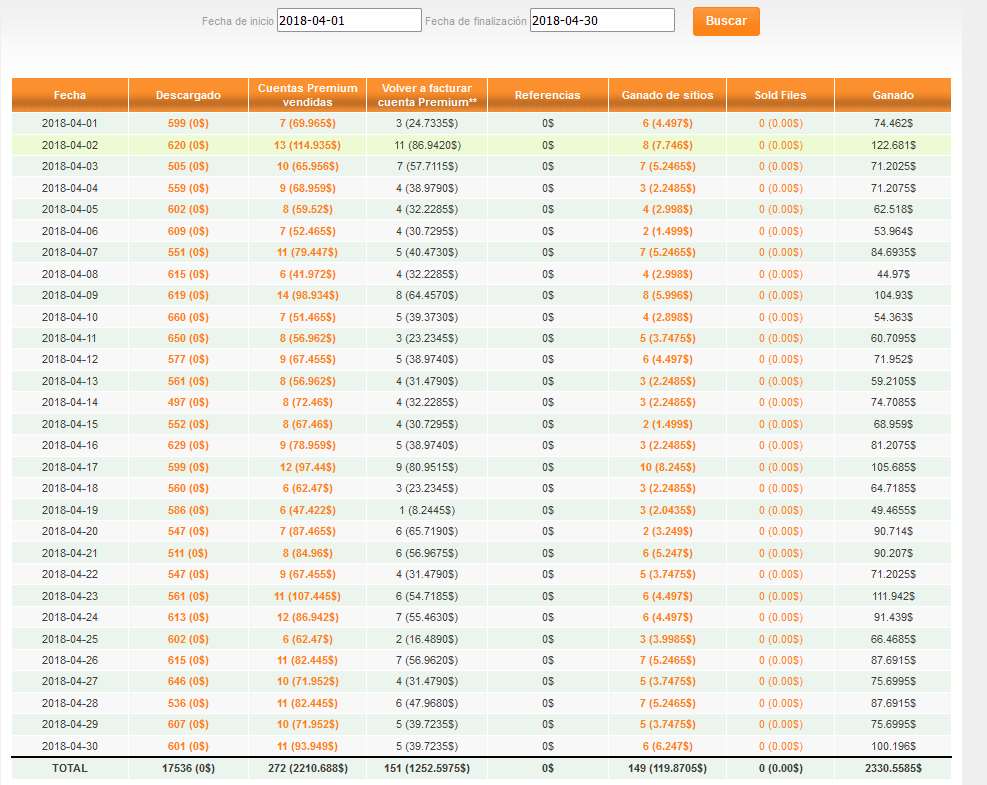Open the 11 (107.445$) premium accounts link

click(307, 597)
